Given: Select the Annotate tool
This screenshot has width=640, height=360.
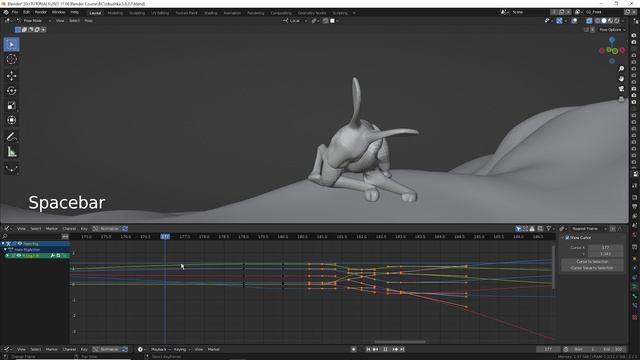Looking at the screenshot, I should click(11, 137).
